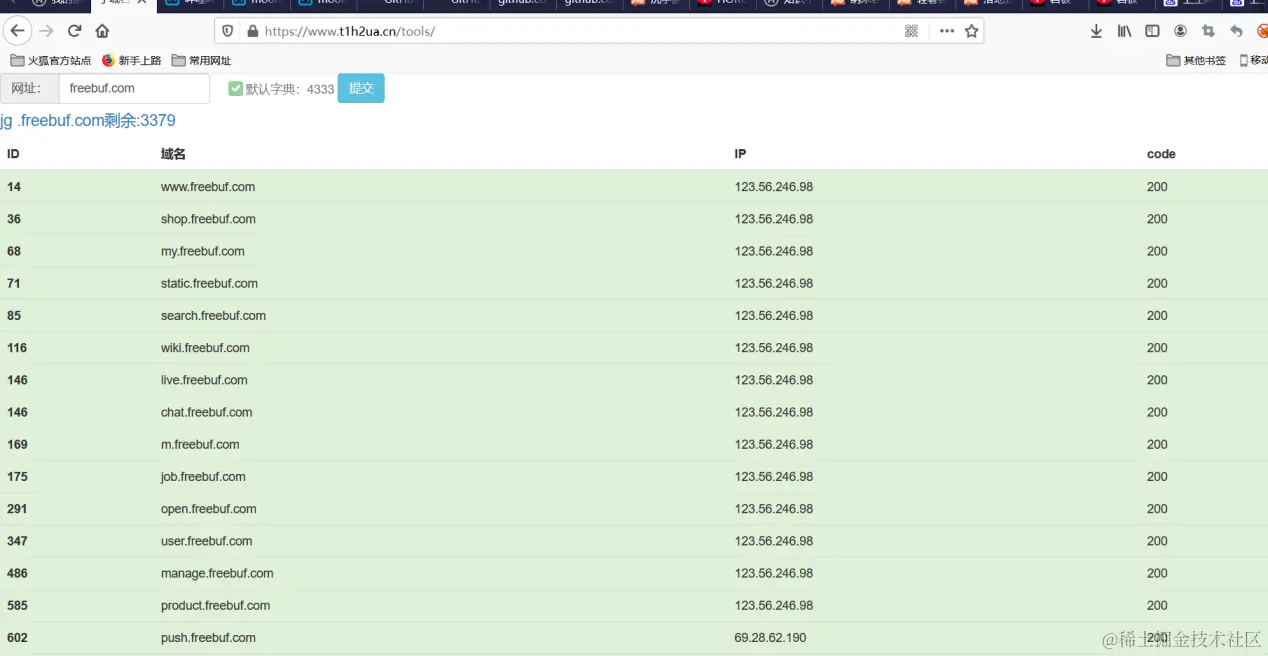
Task: Show site security via the padlock icon
Action: tap(253, 31)
